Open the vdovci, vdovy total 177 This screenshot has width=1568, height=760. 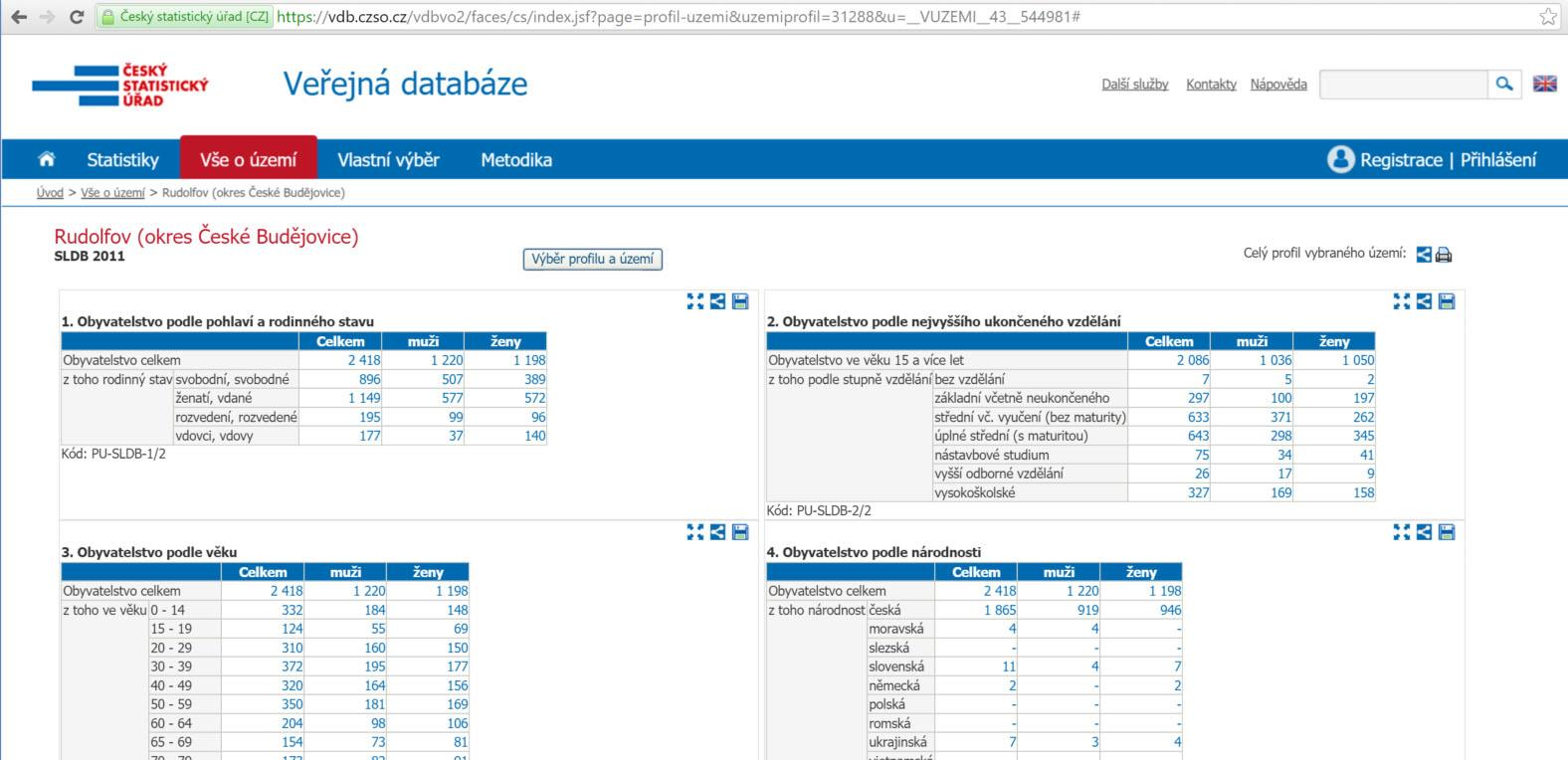coord(370,436)
